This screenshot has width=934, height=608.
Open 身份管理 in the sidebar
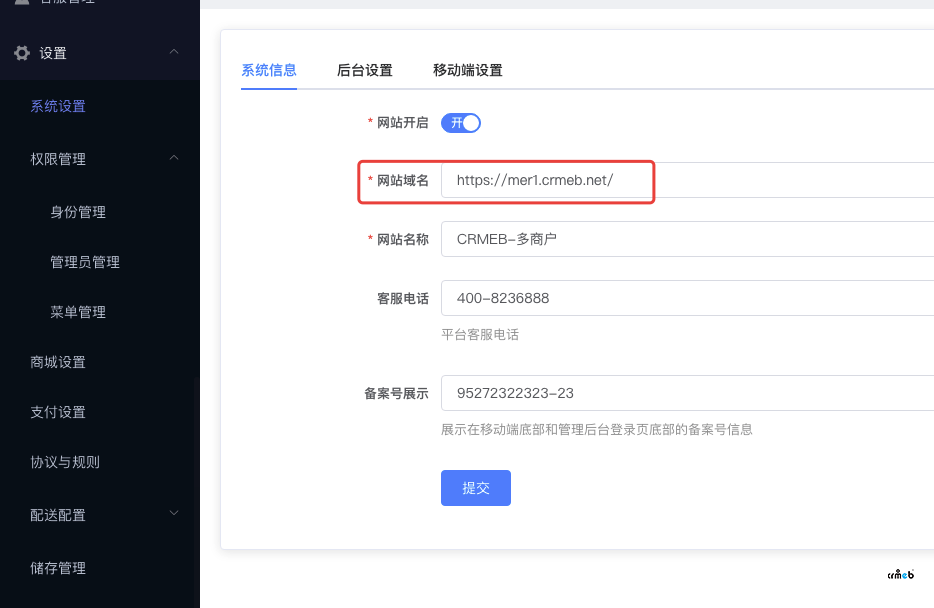coord(78,212)
